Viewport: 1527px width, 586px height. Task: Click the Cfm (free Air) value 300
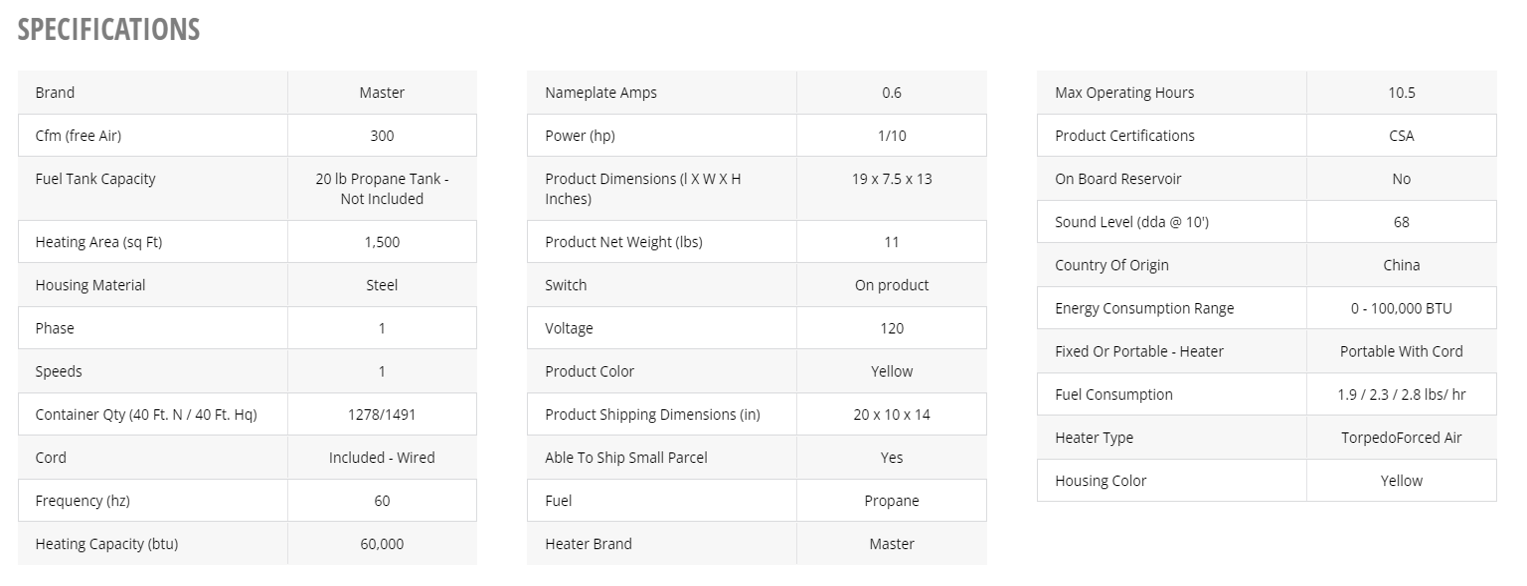click(382, 135)
